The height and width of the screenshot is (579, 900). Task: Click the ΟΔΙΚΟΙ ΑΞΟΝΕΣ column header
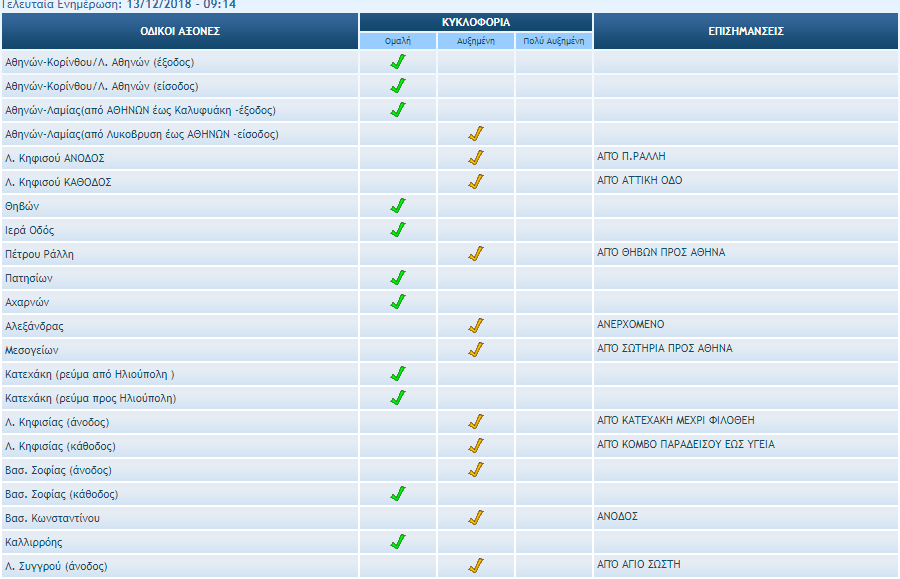point(180,31)
